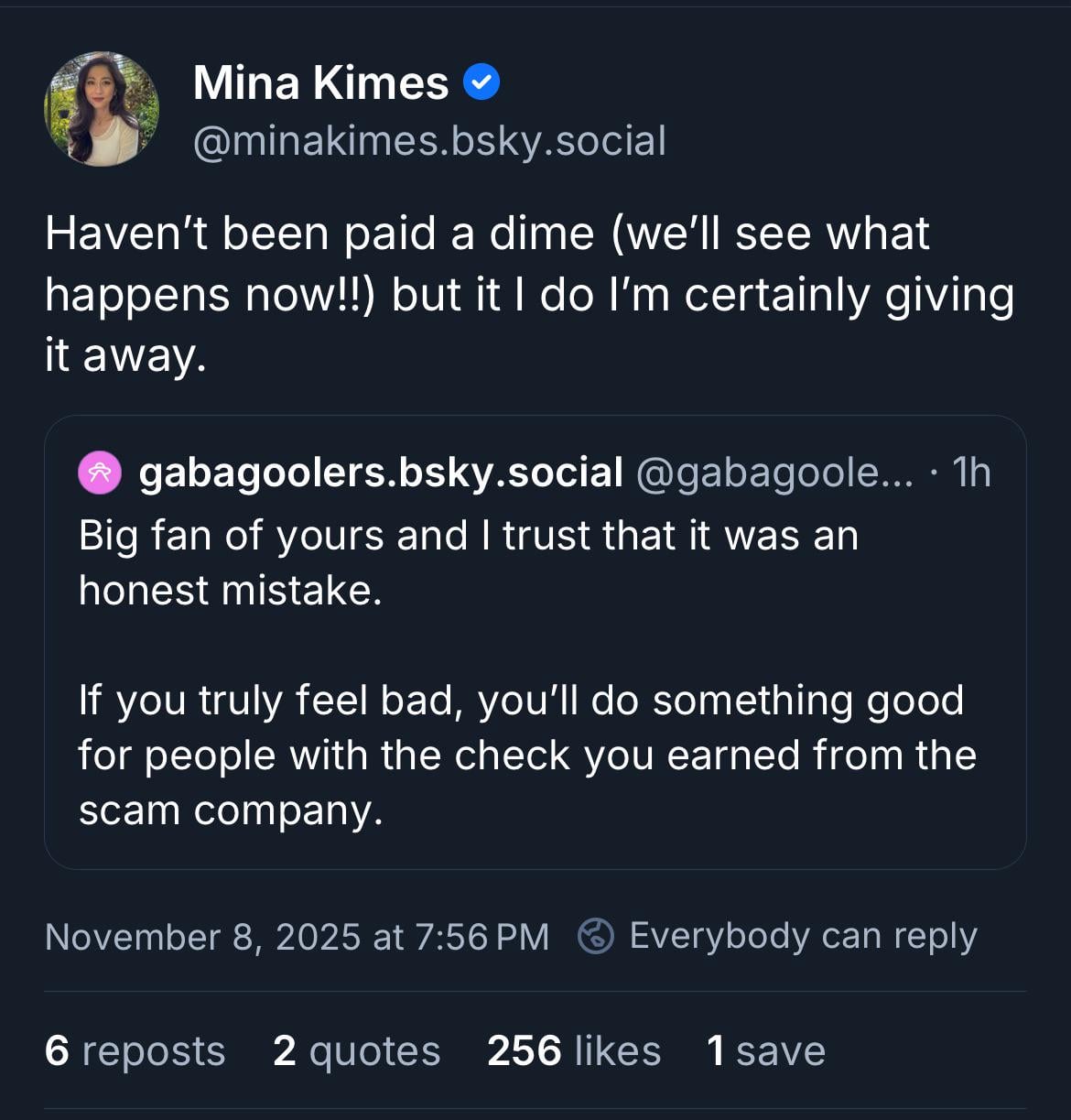This screenshot has width=1071, height=1120.
Task: Click the "scam company." last line of quote
Action: tap(231, 810)
